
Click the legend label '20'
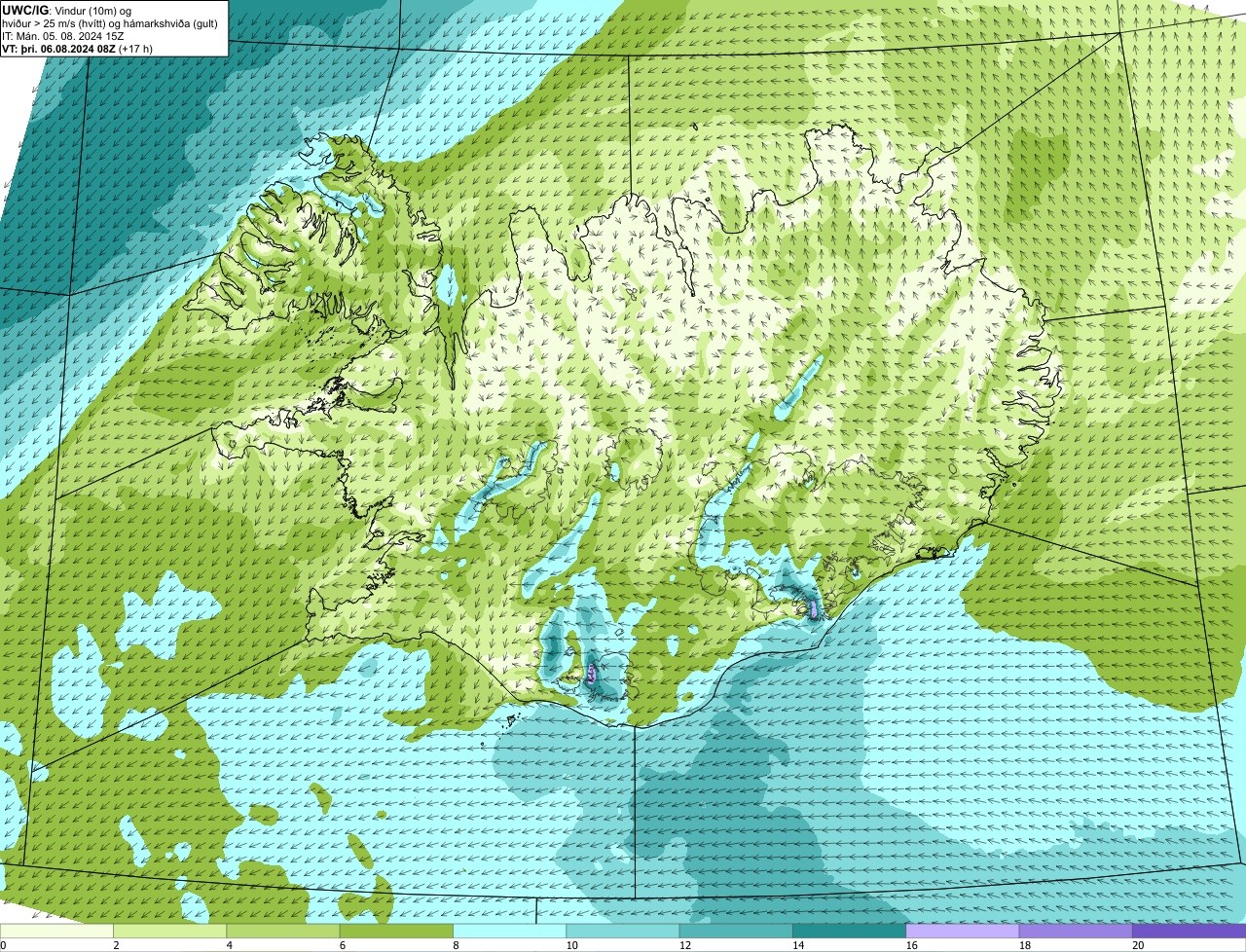[x=1138, y=945]
